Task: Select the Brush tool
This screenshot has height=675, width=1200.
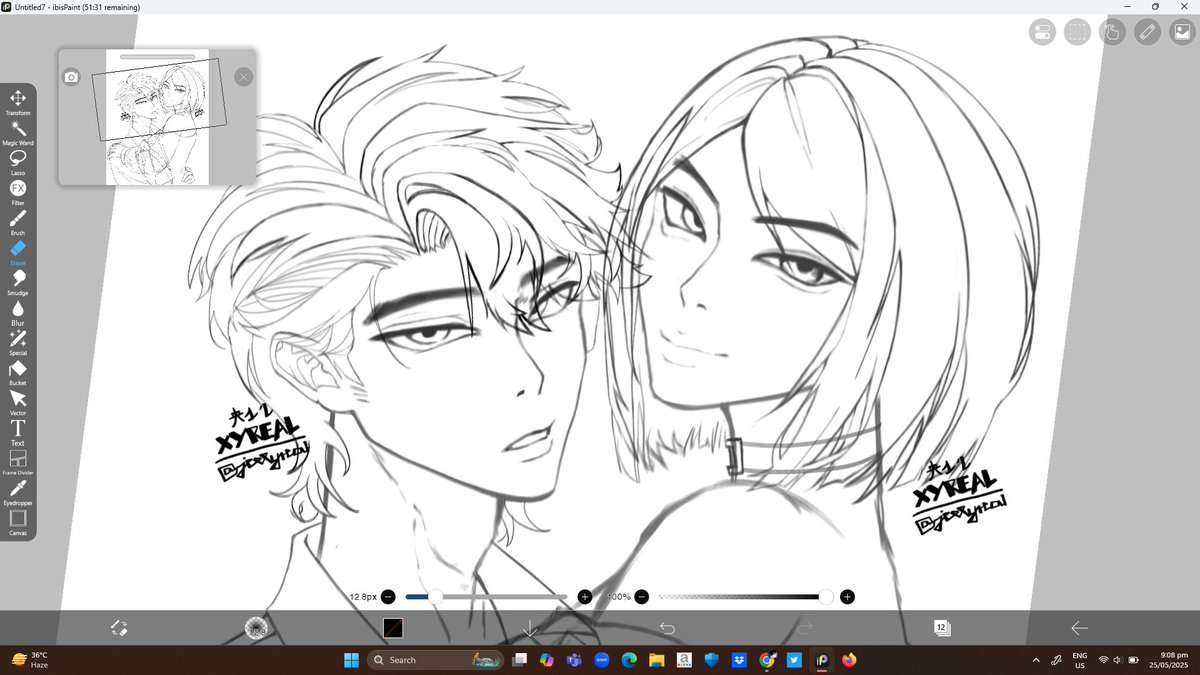Action: (18, 222)
